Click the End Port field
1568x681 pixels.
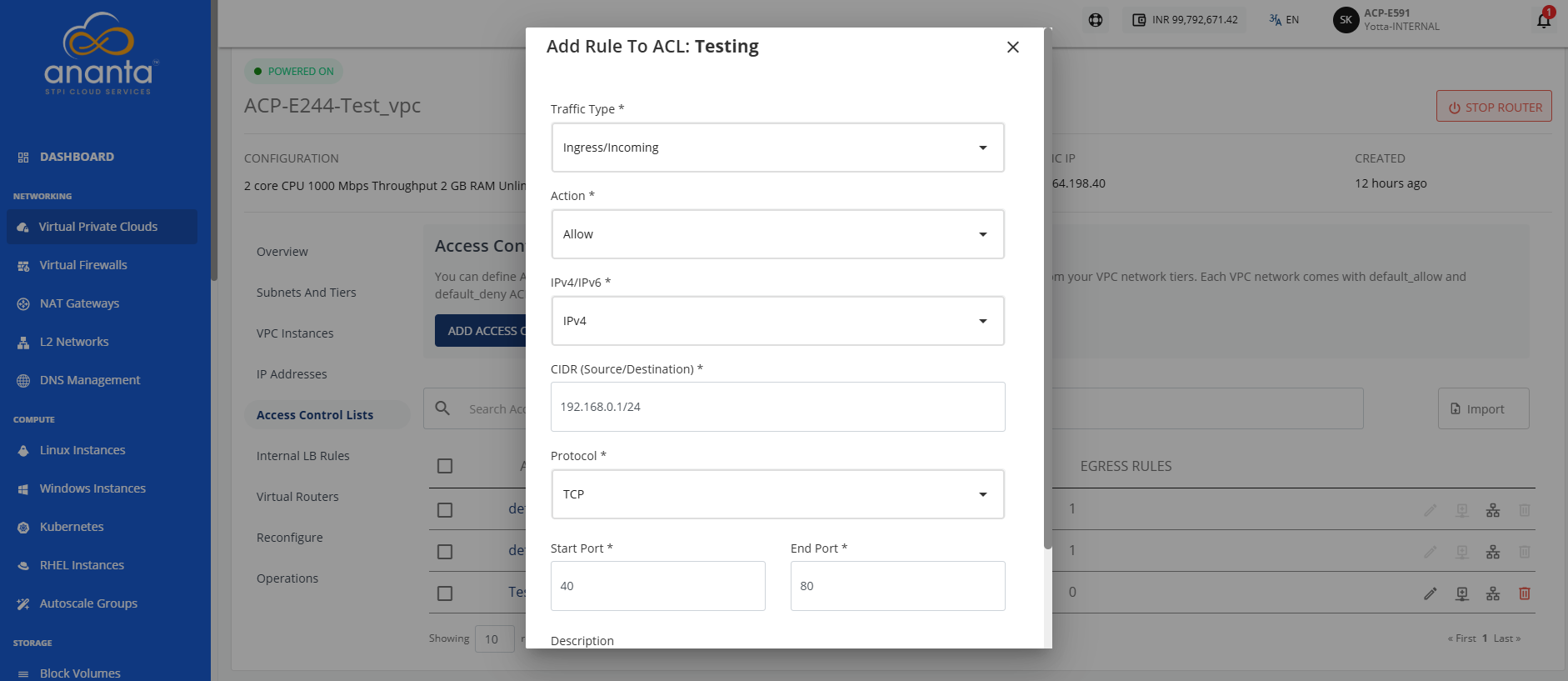[897, 586]
